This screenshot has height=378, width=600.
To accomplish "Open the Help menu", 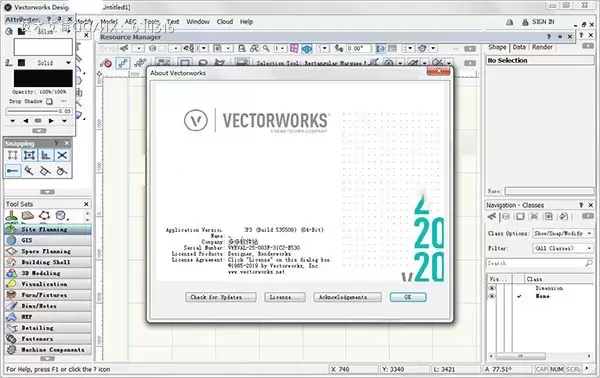I will [x=246, y=22].
